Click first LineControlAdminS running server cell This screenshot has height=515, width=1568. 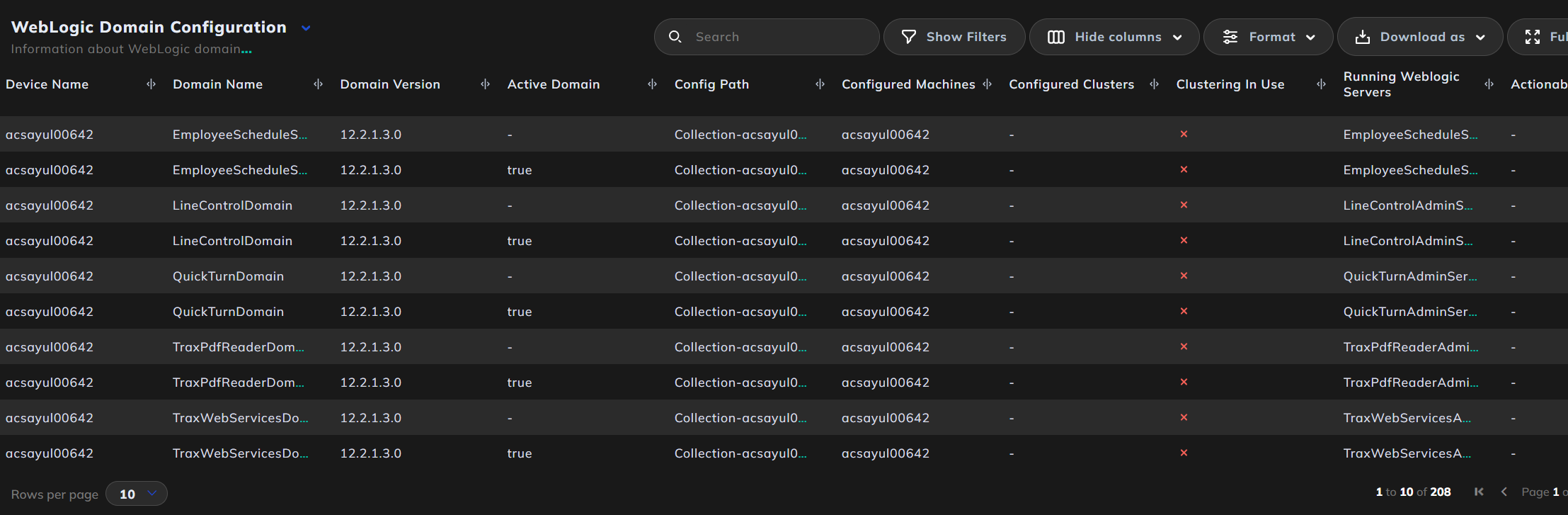coord(1408,205)
